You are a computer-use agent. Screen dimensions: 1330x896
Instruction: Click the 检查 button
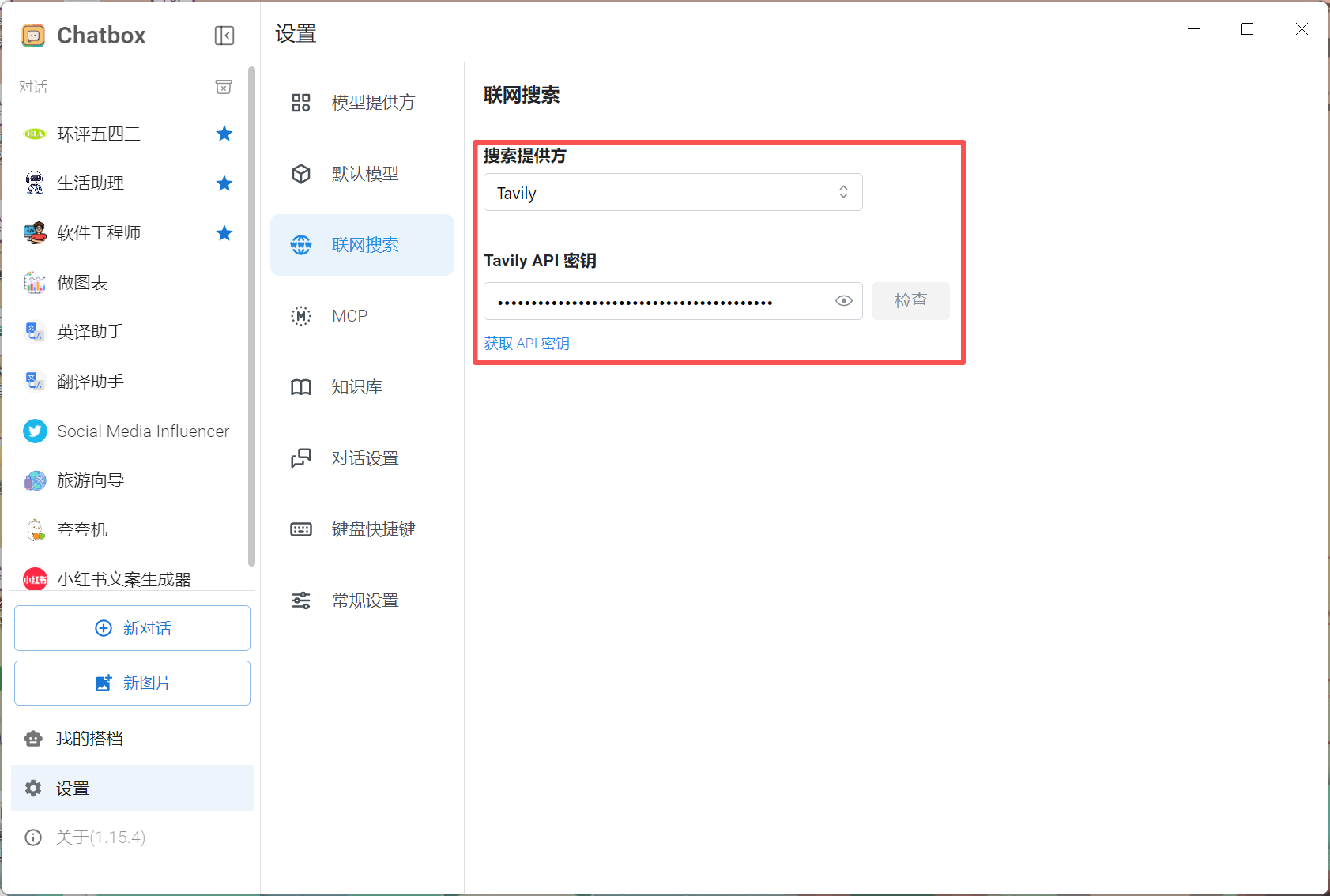click(x=910, y=301)
